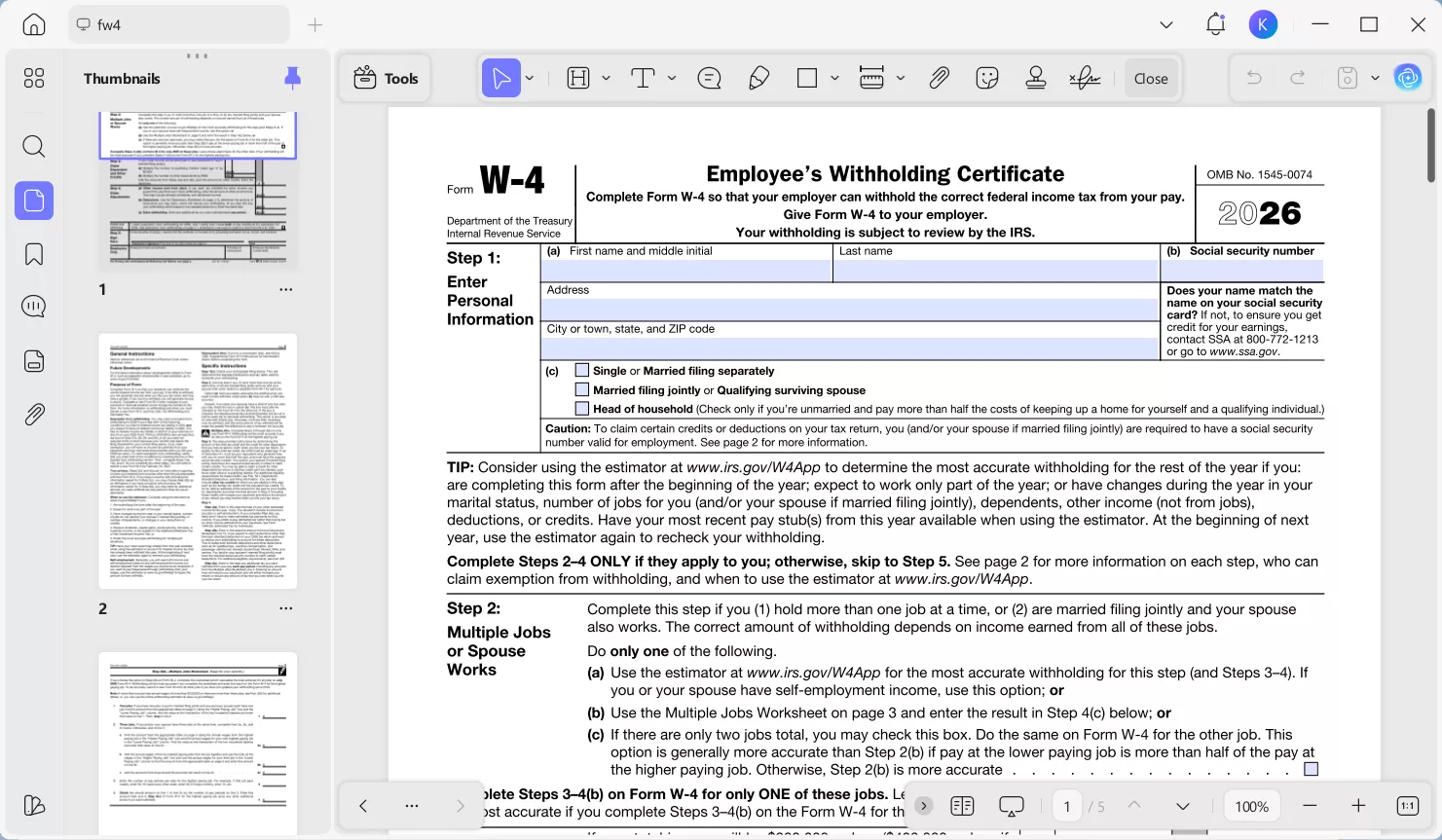Expand the measure tool dropdown arrow

(x=901, y=78)
